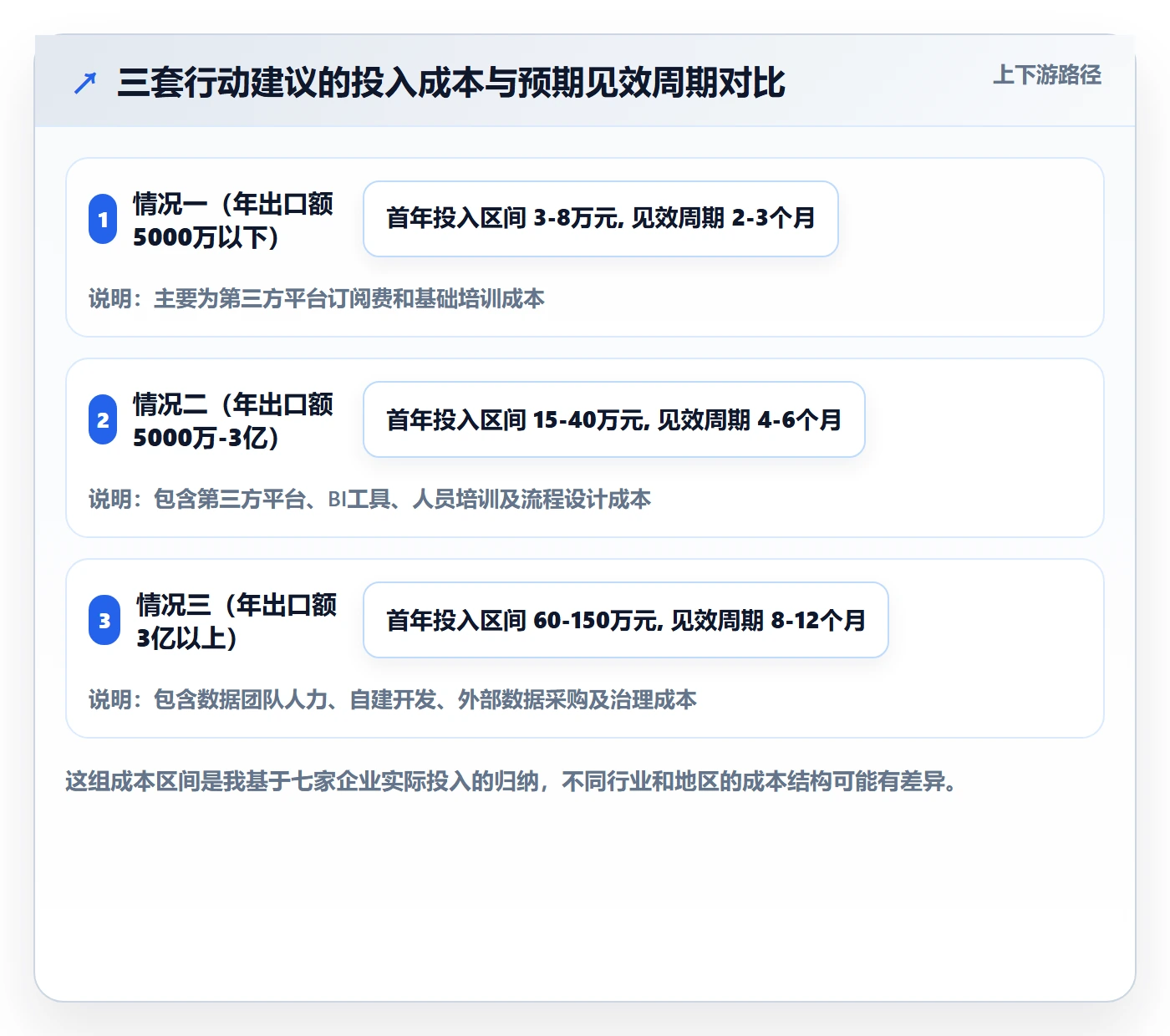Click the footer sentence starting 这组成本区间是我基于七家企业
This screenshot has height=1036, width=1170.
511,781
